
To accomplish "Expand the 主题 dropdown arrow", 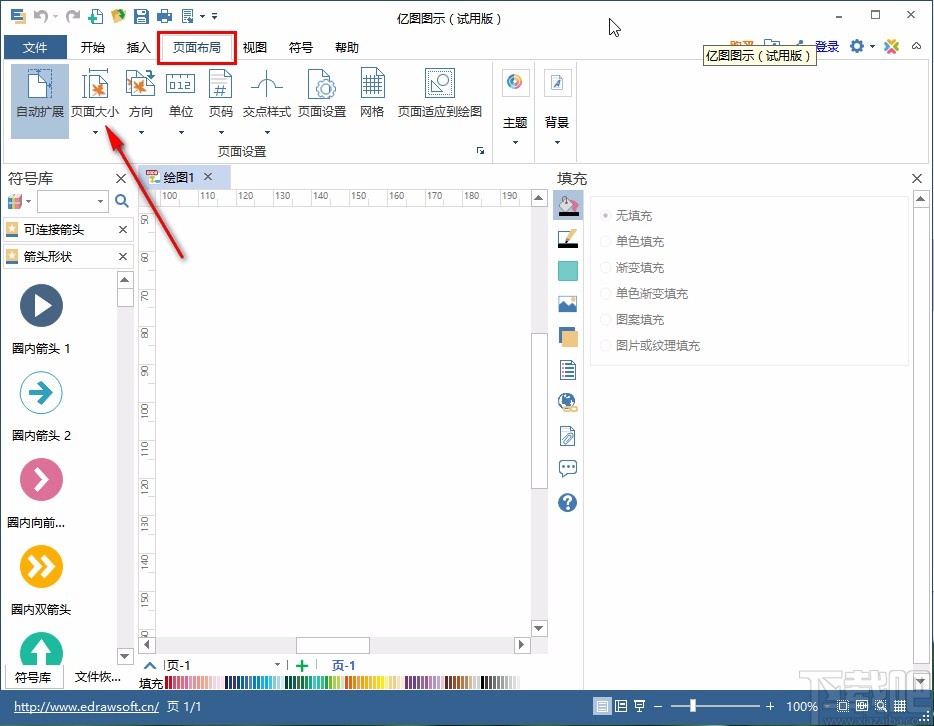I will point(515,142).
